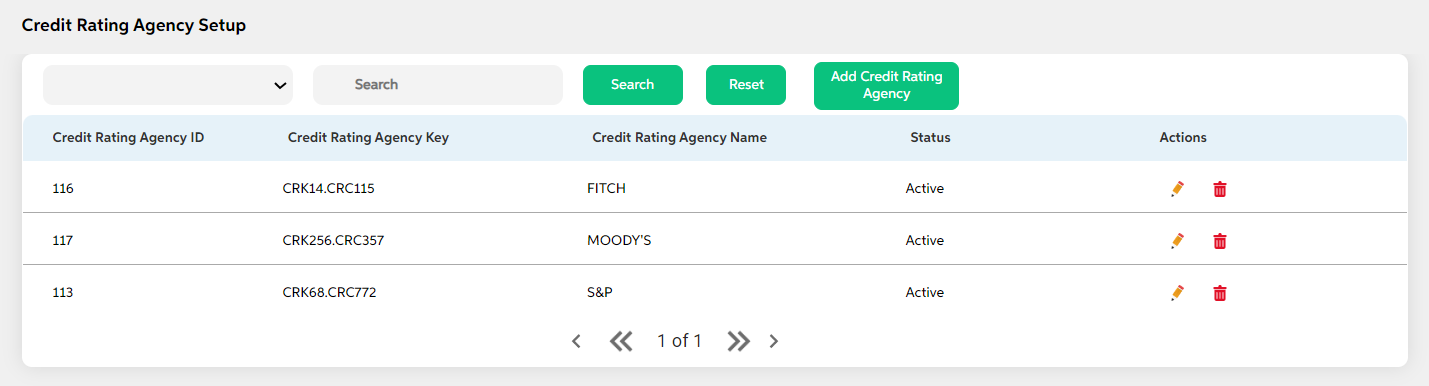Click Add Credit Rating Agency button
Viewport: 1429px width, 386px height.
coord(886,85)
